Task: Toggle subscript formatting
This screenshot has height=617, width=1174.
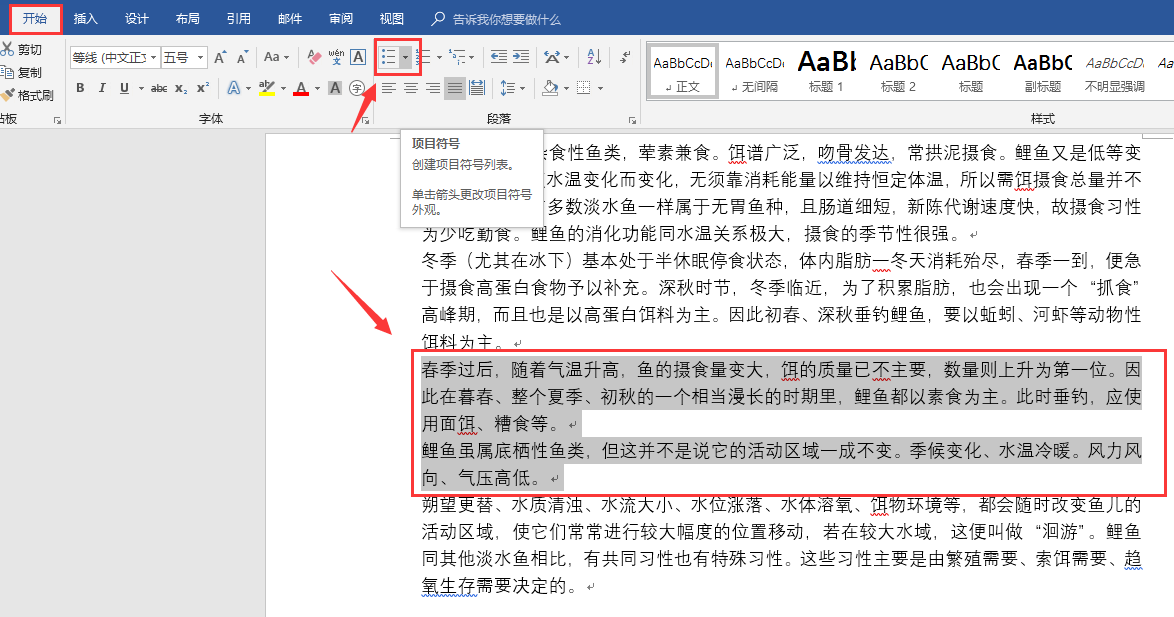Action: pos(181,88)
